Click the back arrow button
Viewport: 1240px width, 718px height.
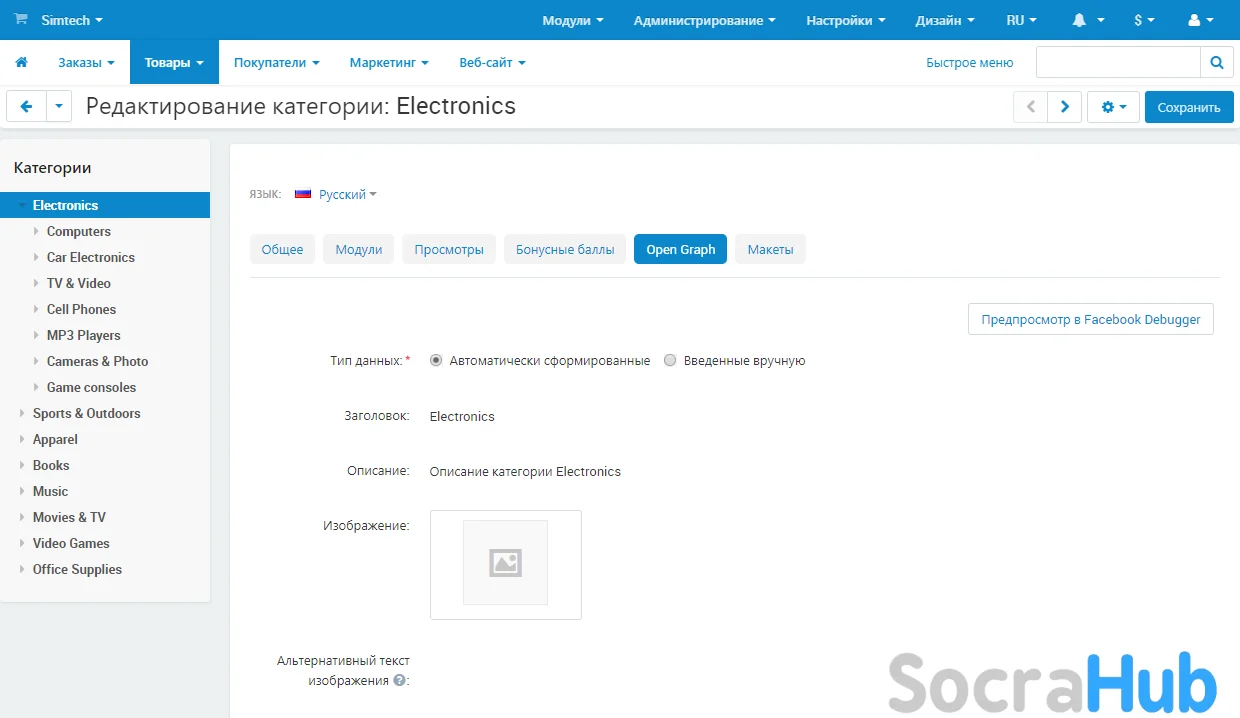(x=26, y=106)
